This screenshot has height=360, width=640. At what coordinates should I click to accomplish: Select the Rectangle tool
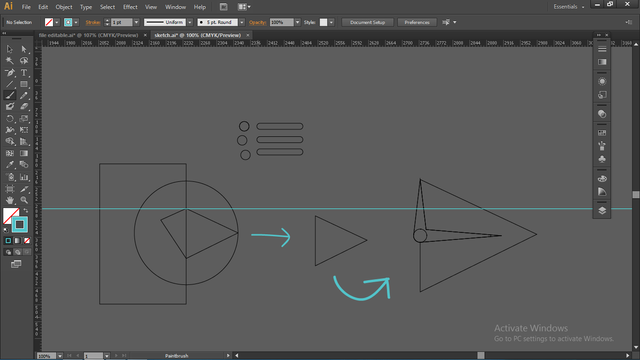pyautogui.click(x=24, y=84)
